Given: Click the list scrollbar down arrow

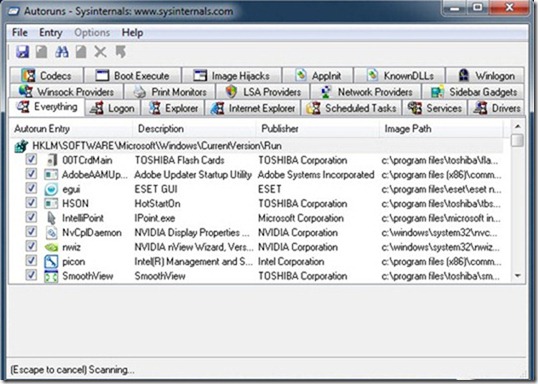Looking at the screenshot, I should 517,276.
